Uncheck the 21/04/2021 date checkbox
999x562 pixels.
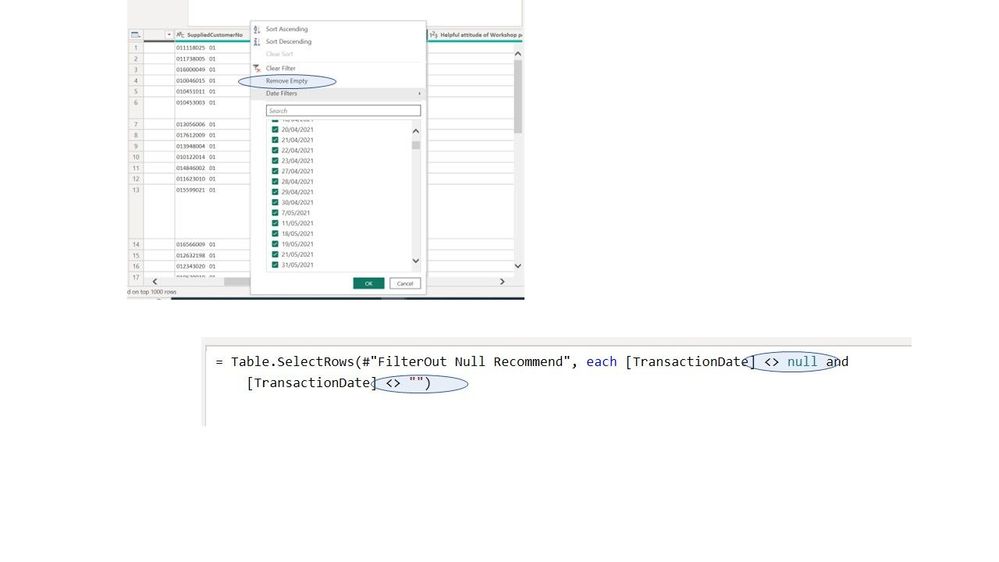pyautogui.click(x=275, y=140)
